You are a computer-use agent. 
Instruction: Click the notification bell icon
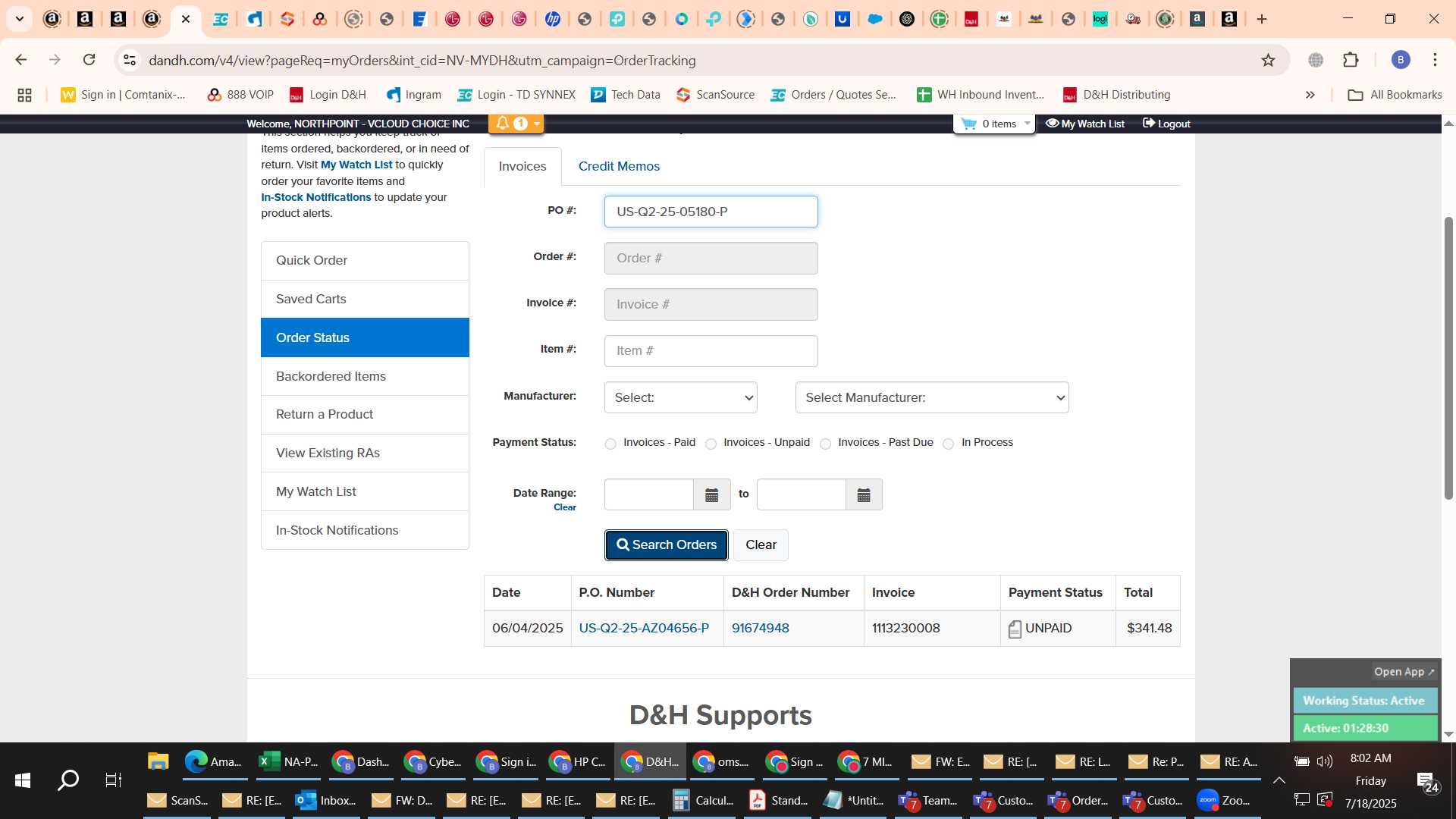tap(502, 124)
